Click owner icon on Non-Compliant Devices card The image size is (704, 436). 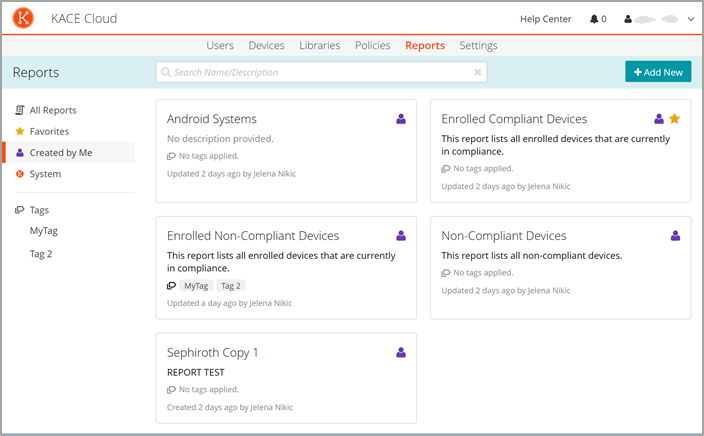(675, 236)
